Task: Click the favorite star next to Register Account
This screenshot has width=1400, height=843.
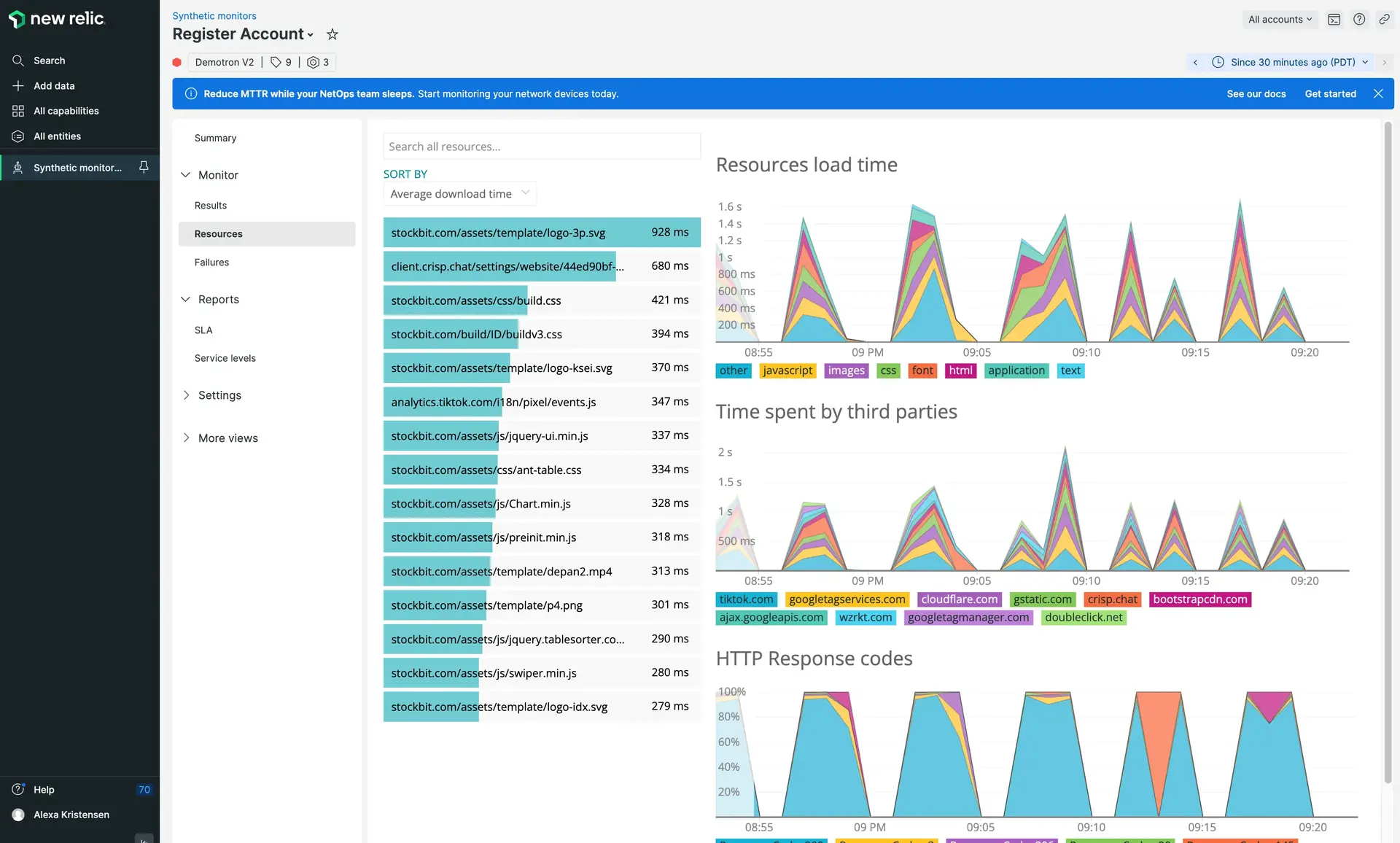Action: coord(332,34)
